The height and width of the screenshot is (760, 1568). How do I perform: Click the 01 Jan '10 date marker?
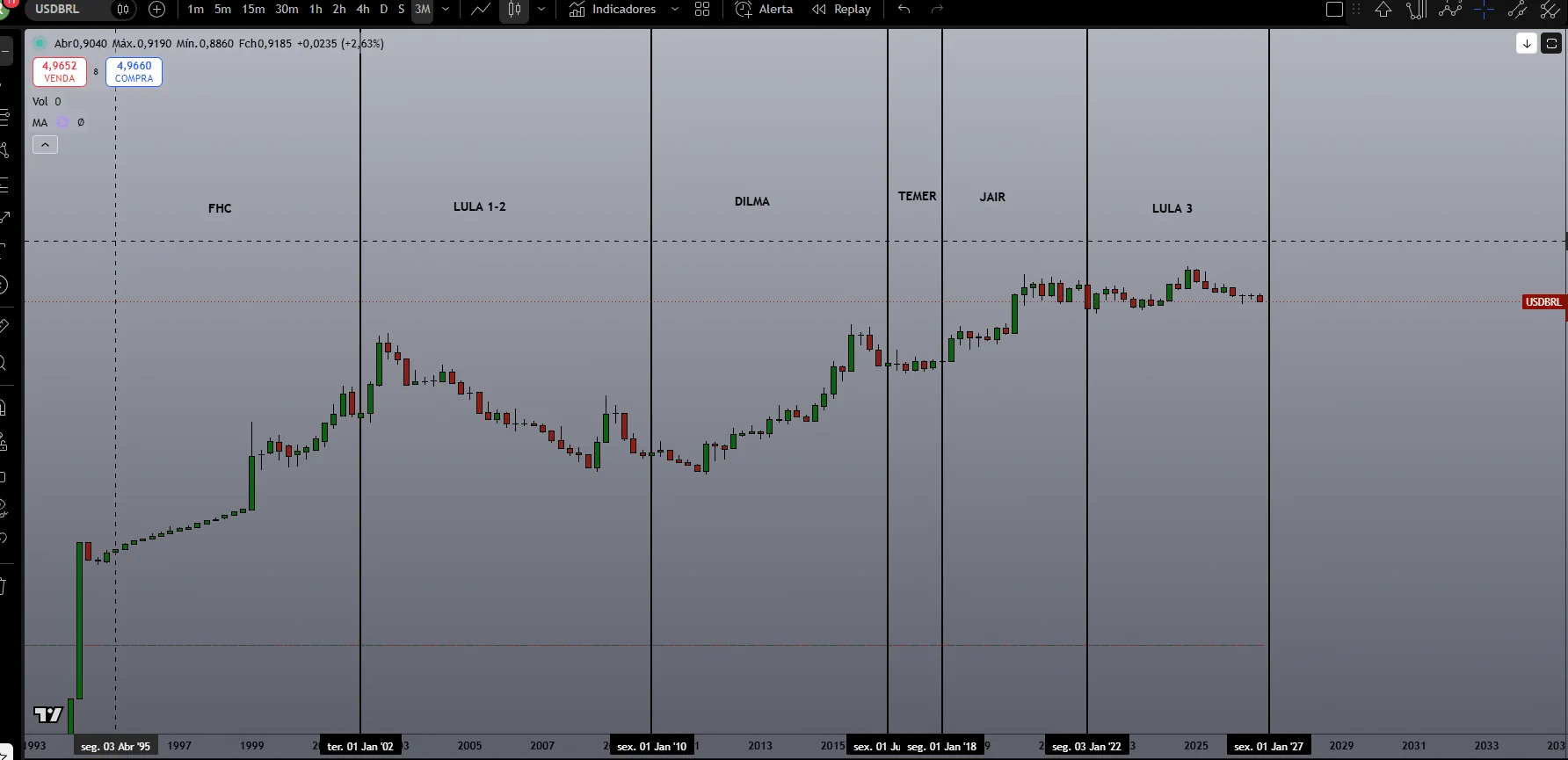[651, 746]
